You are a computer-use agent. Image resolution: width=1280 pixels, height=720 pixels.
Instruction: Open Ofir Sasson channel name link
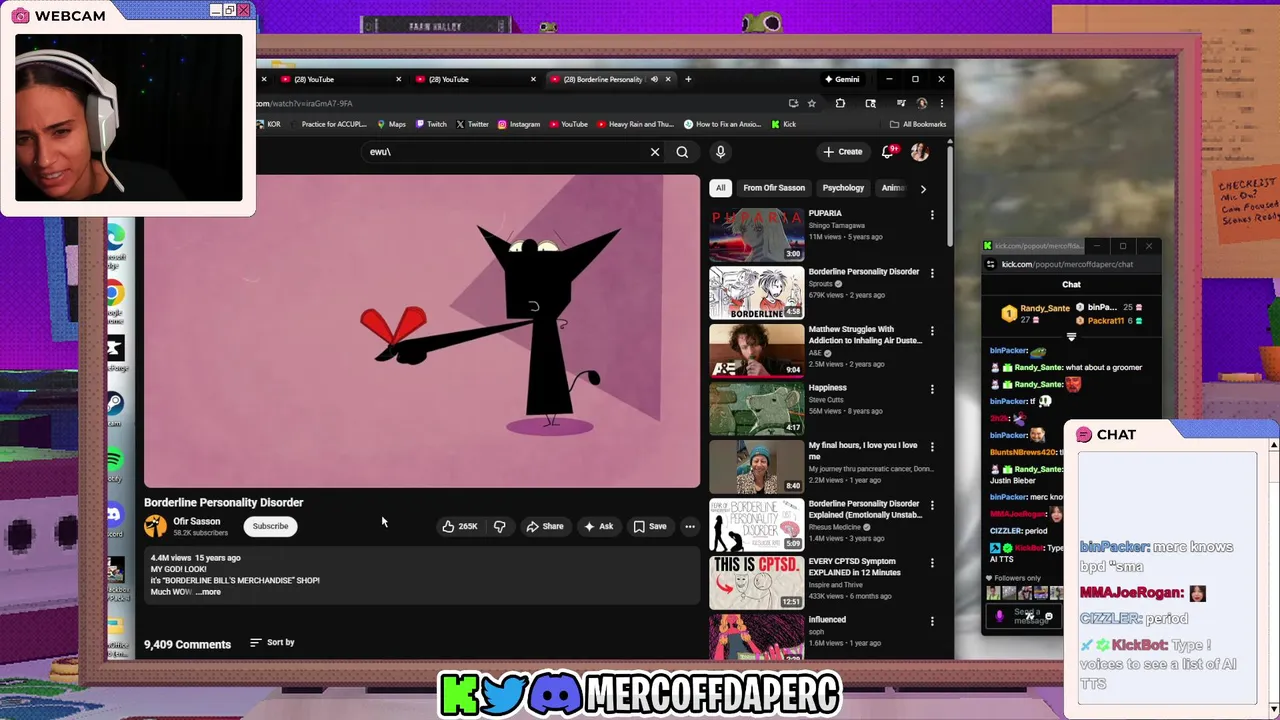pos(197,521)
